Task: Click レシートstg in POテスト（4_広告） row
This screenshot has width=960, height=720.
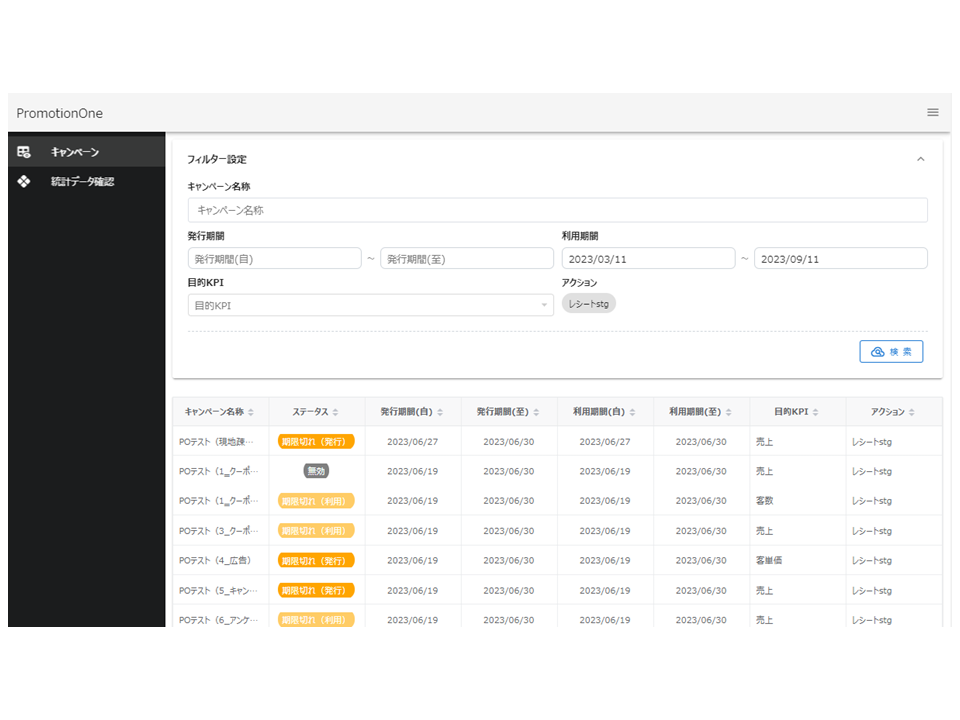Action: tap(871, 560)
